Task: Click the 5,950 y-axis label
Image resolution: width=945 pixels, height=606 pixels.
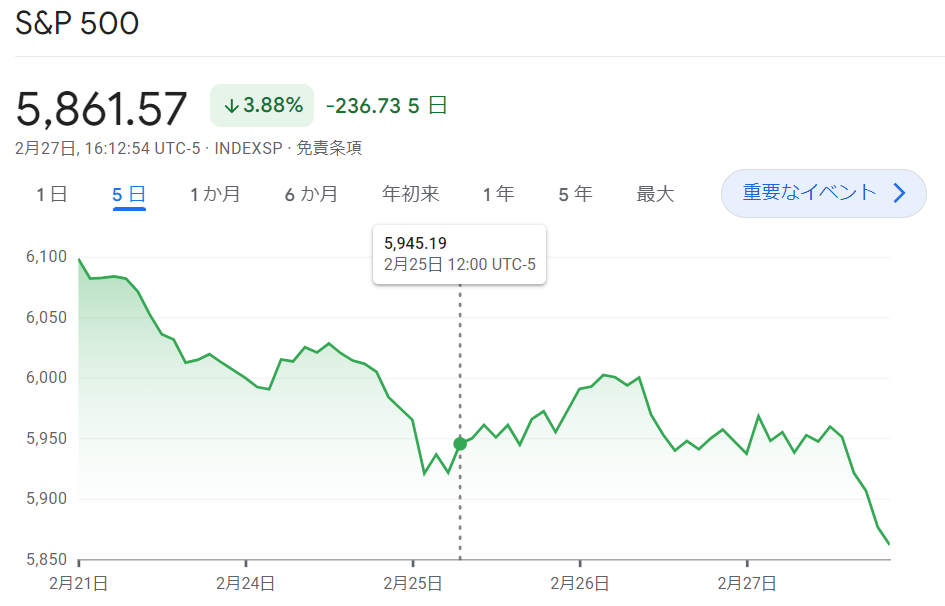Action: coord(46,439)
